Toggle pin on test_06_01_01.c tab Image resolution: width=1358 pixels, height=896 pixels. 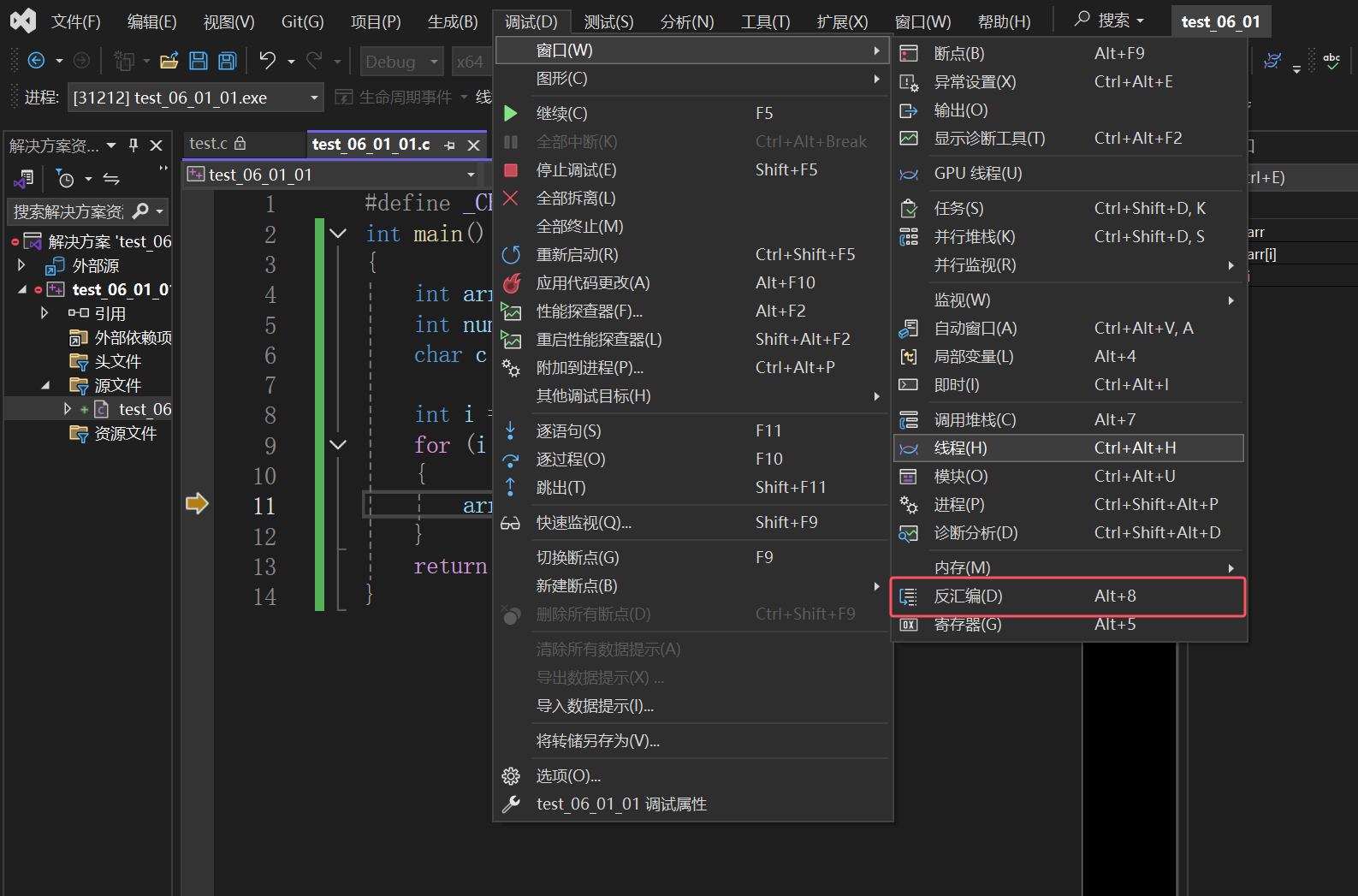coord(450,145)
